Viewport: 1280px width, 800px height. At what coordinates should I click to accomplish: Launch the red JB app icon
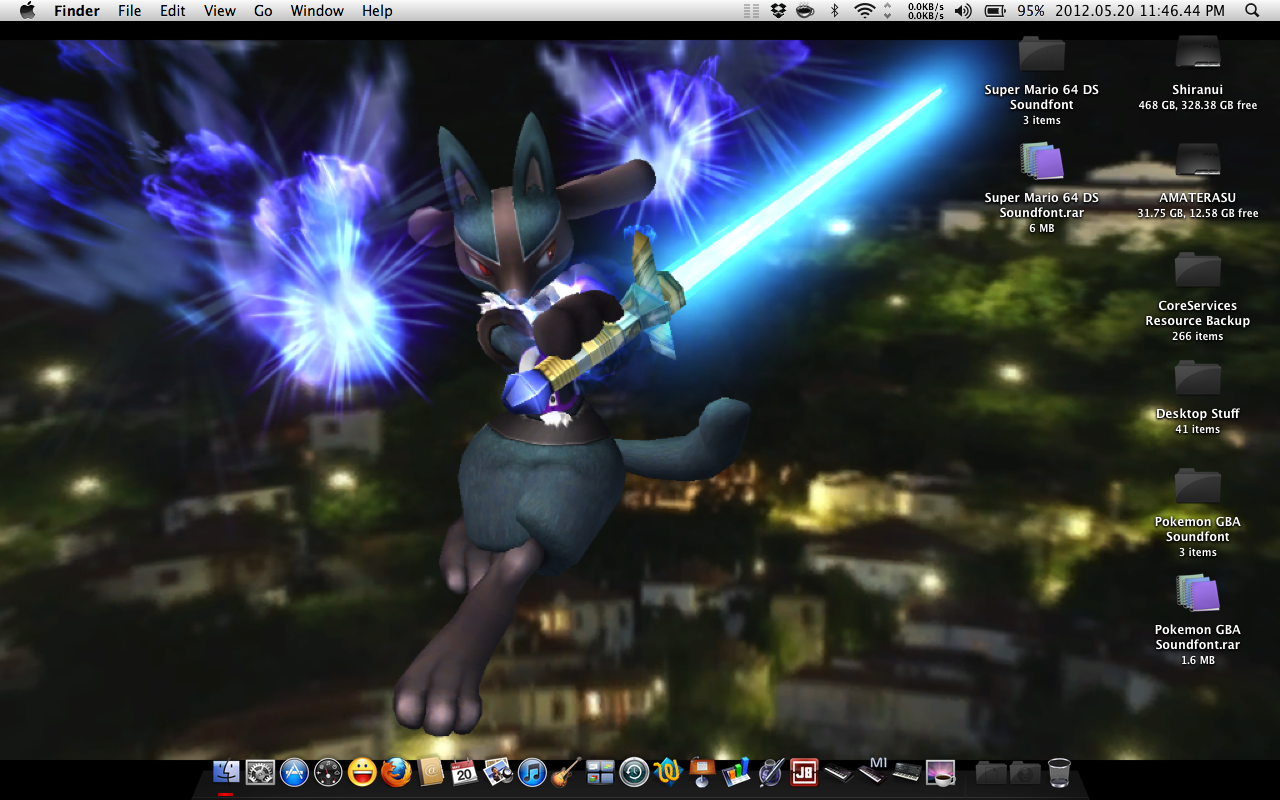[x=804, y=772]
